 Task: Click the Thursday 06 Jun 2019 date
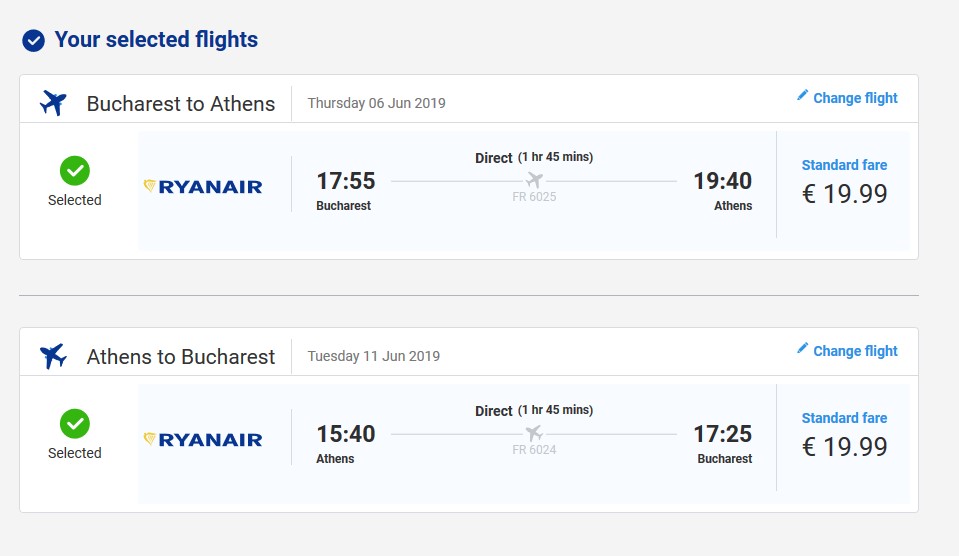tap(376, 103)
